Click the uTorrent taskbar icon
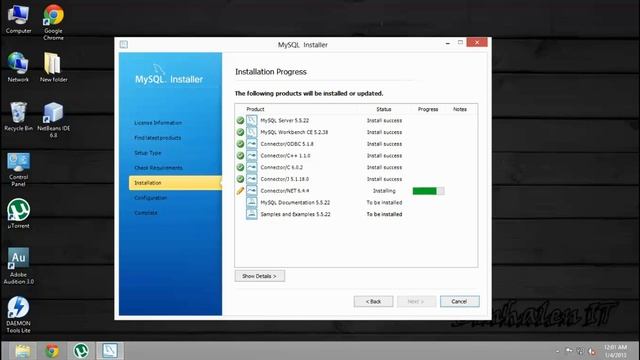 (x=81, y=351)
